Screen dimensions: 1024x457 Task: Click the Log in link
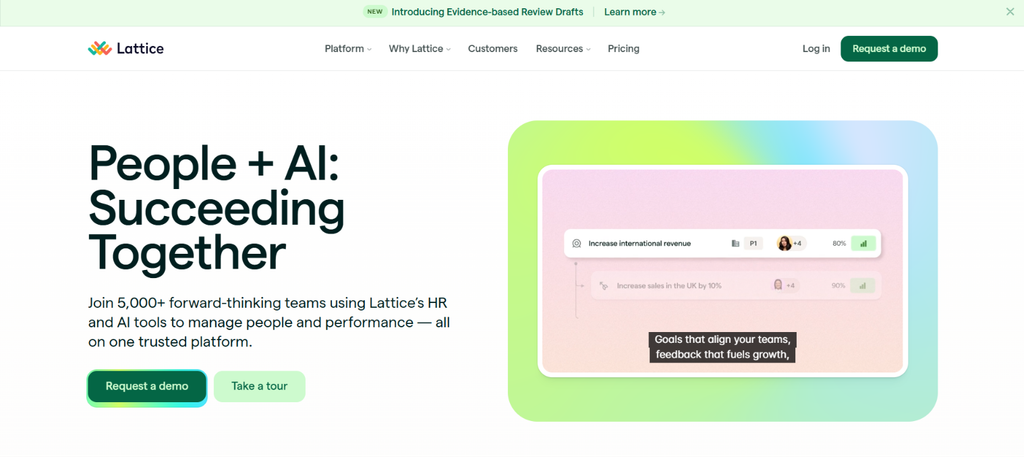point(816,49)
